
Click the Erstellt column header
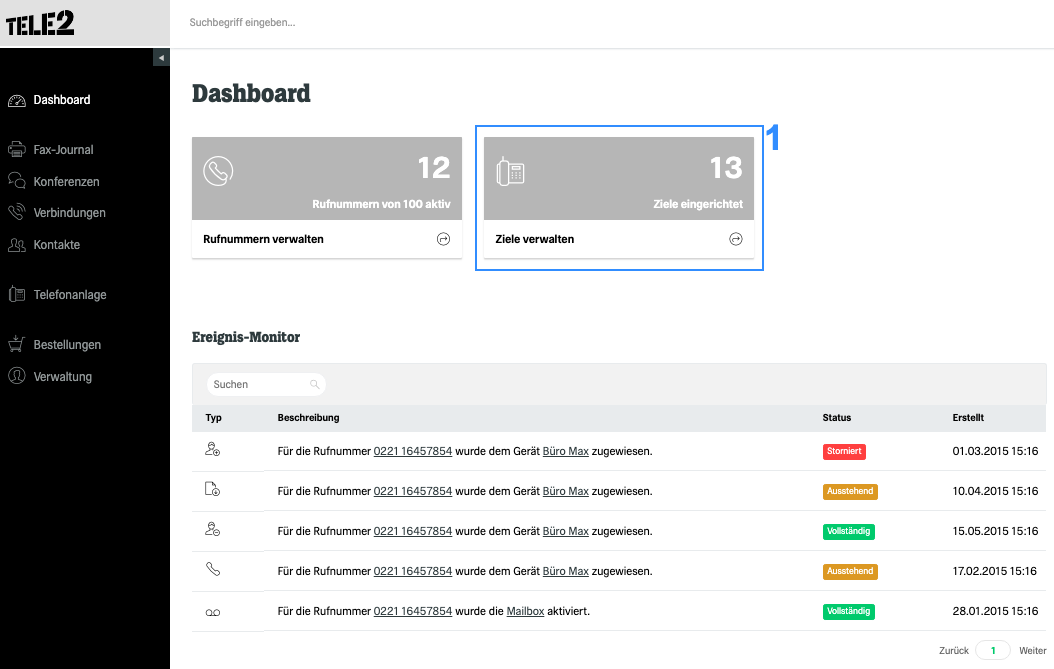coord(968,418)
